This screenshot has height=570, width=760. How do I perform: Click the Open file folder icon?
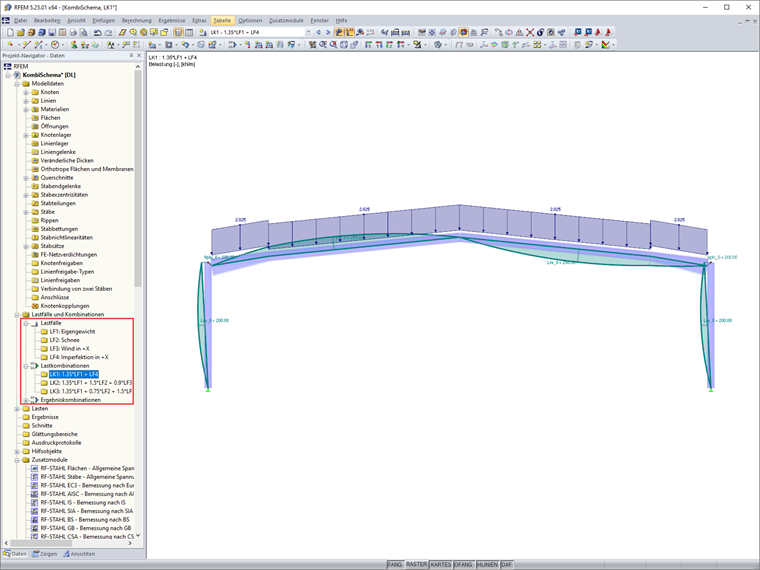[x=21, y=32]
